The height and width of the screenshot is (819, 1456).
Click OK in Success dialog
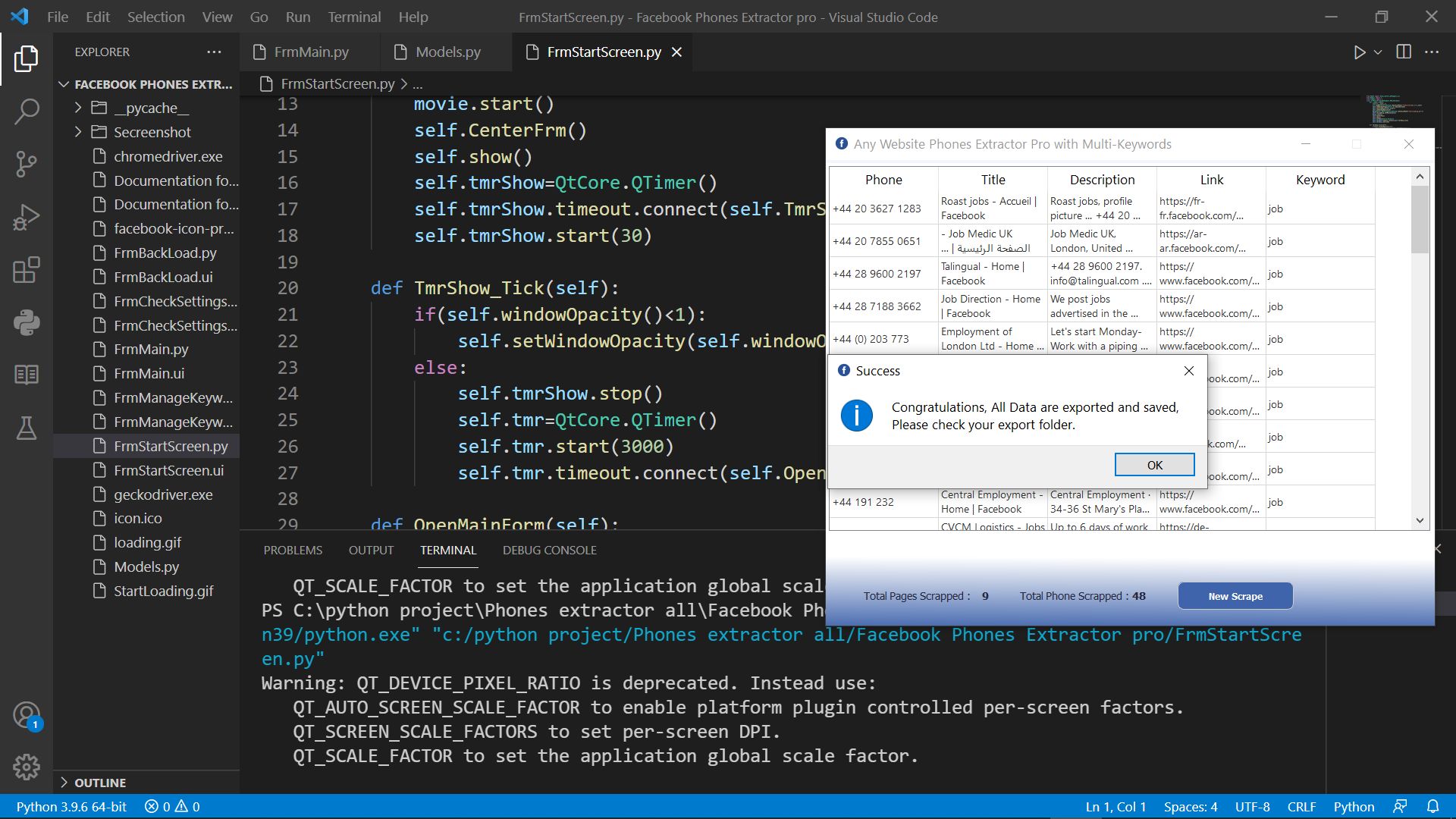(x=1154, y=465)
